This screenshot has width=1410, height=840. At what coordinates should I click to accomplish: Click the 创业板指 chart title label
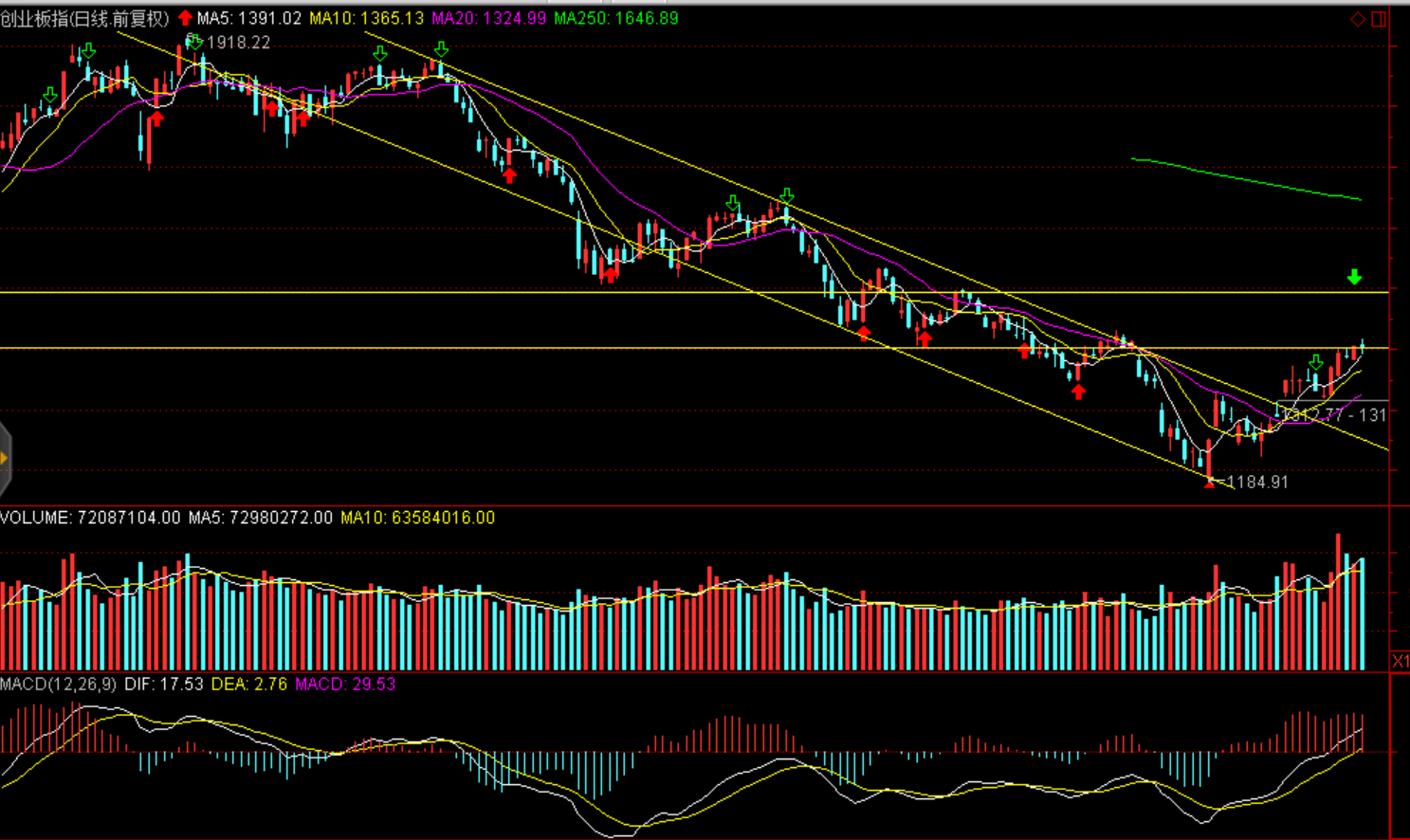(x=84, y=18)
